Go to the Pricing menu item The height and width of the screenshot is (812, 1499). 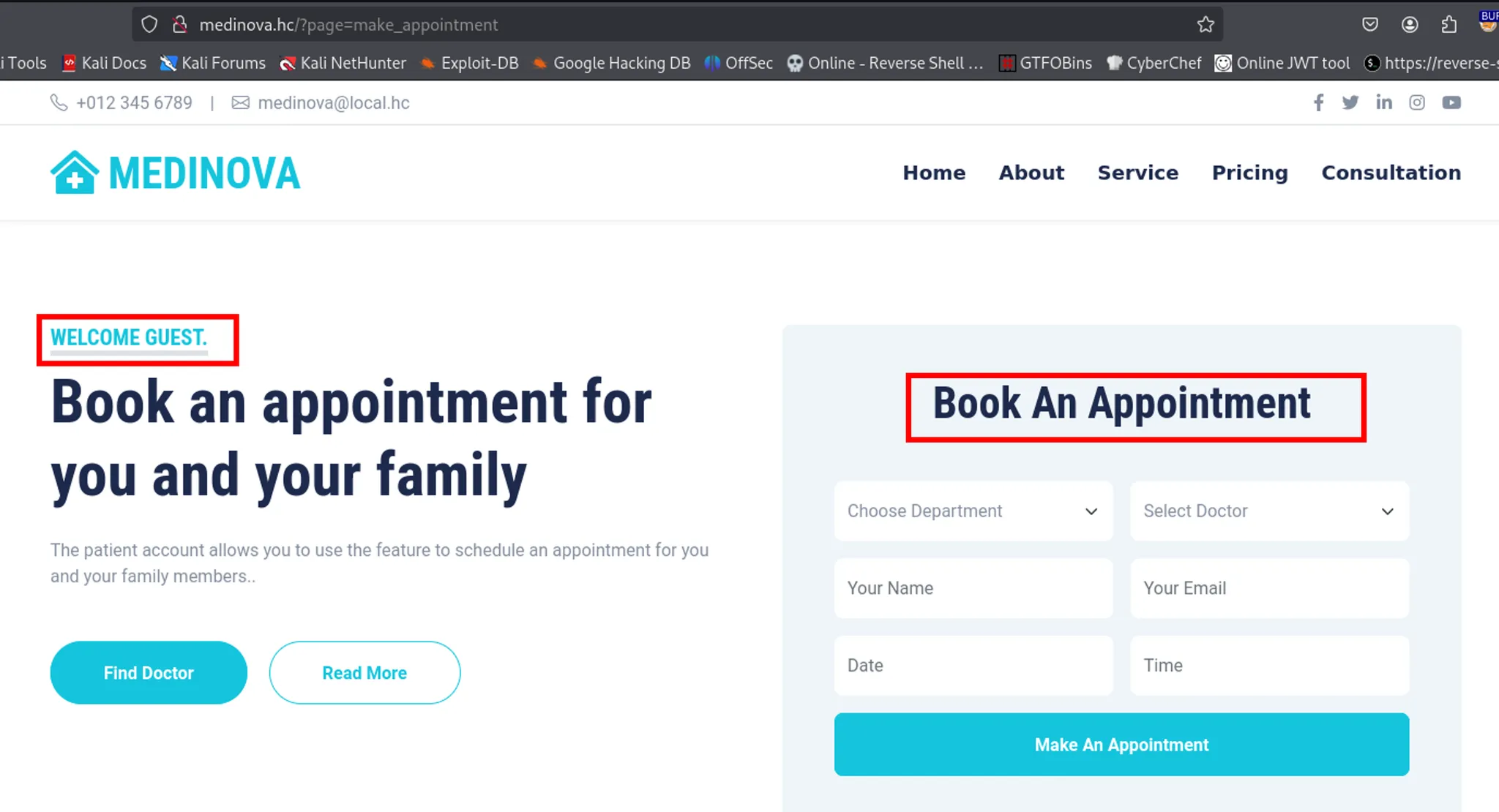coord(1249,173)
